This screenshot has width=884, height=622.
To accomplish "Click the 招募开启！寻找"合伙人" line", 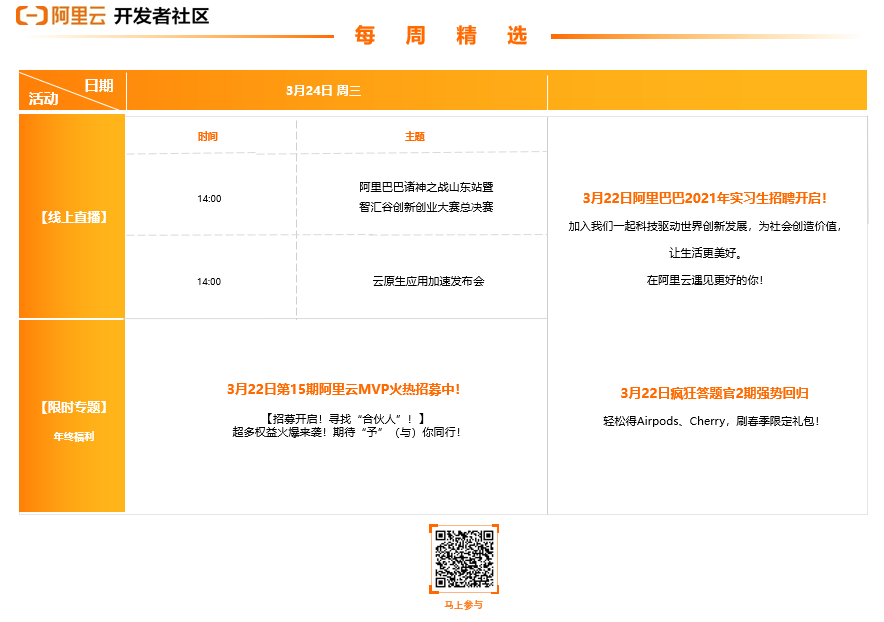I will pyautogui.click(x=345, y=419).
